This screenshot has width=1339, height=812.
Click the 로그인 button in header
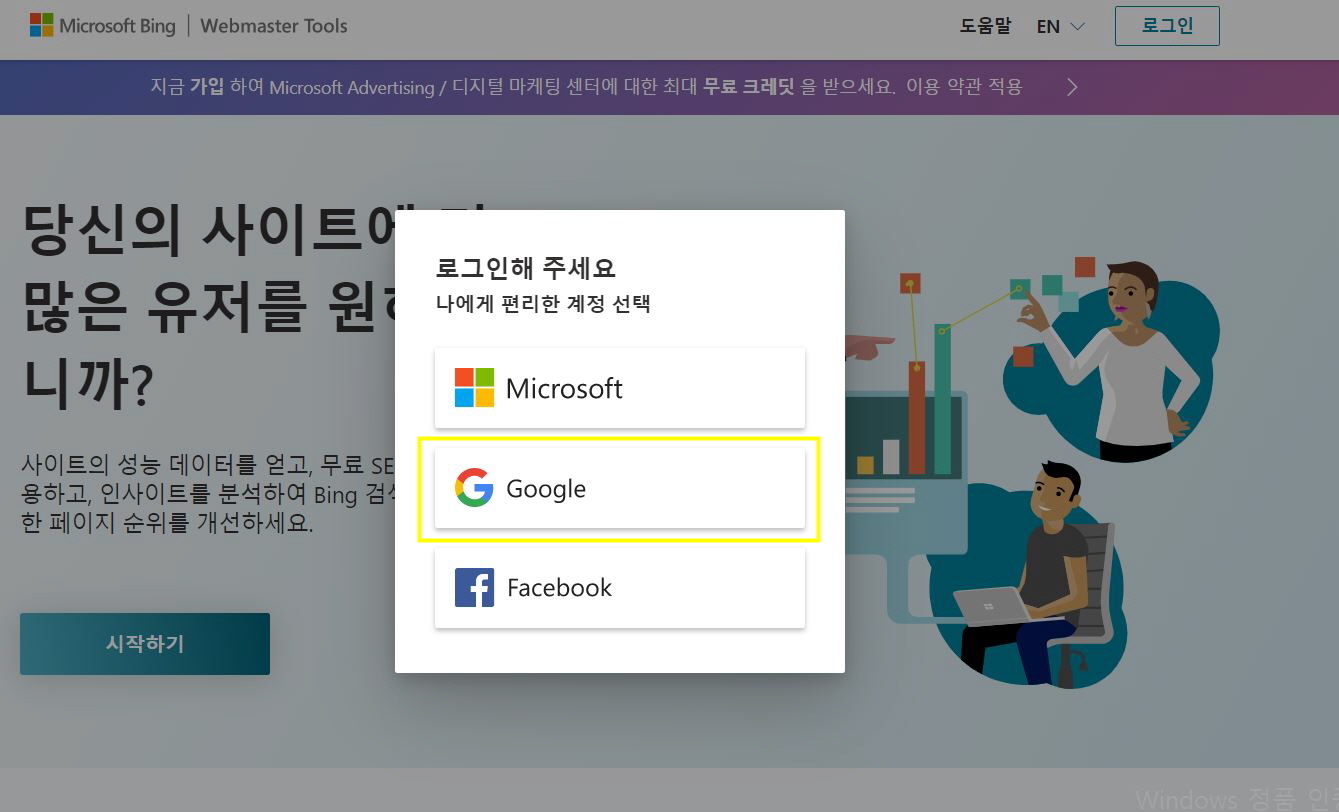tap(1167, 27)
